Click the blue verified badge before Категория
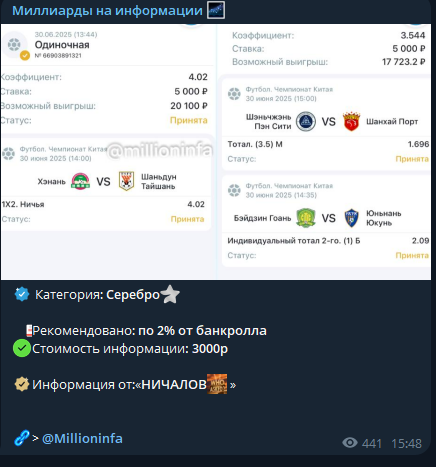Image resolution: width=436 pixels, height=467 pixels. click(22, 294)
